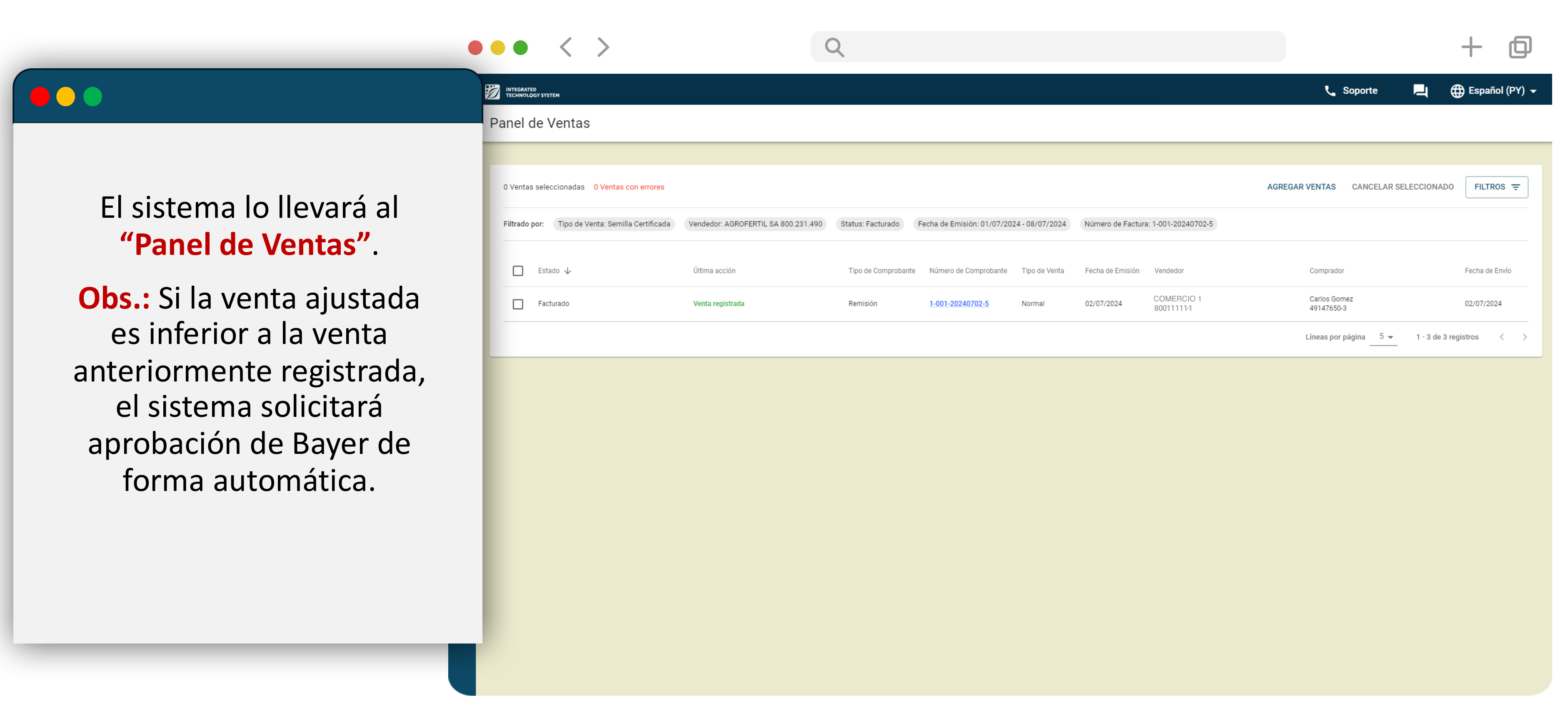Click the browser address search field

click(x=1059, y=47)
